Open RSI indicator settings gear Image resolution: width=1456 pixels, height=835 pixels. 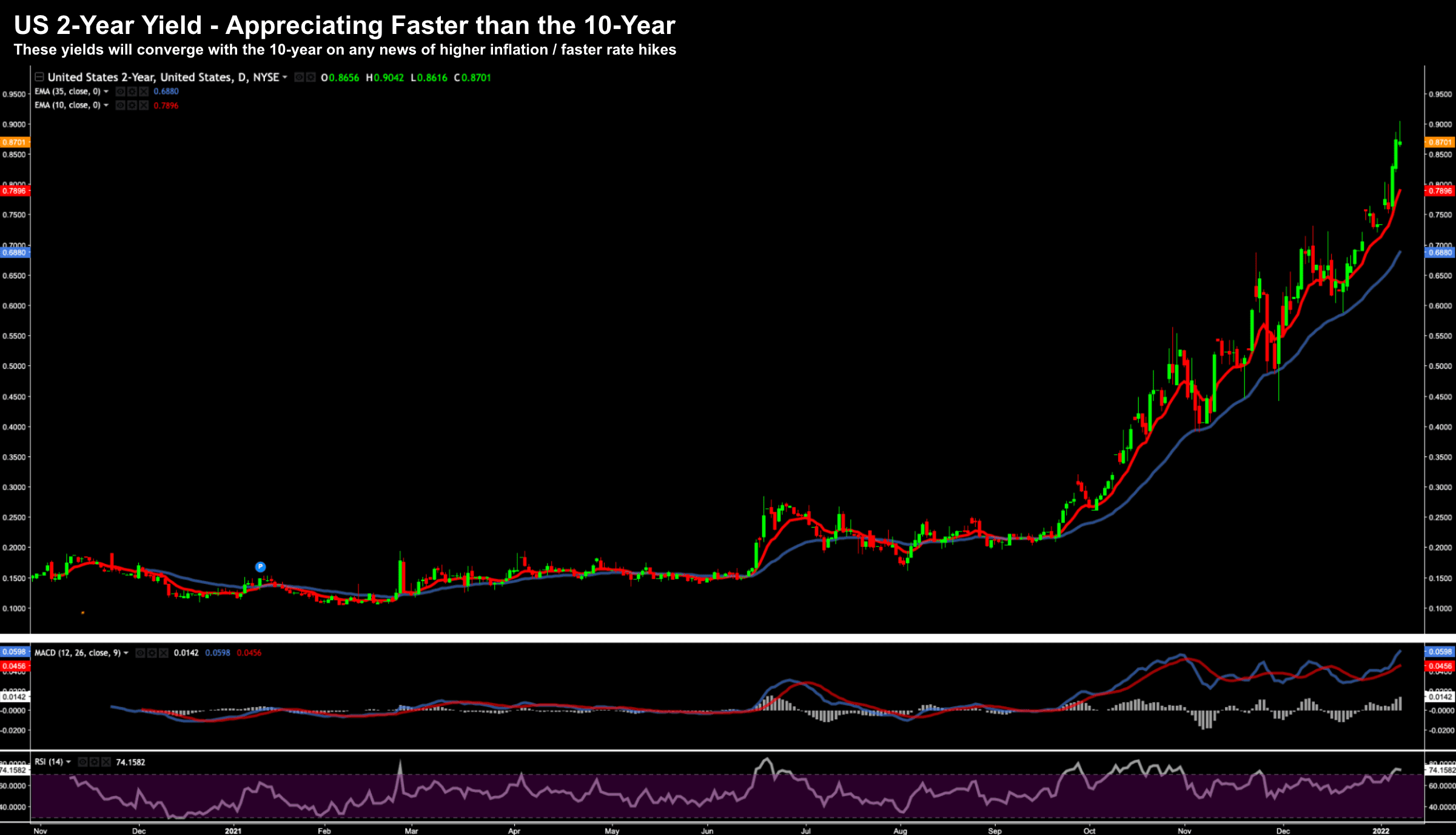point(95,762)
